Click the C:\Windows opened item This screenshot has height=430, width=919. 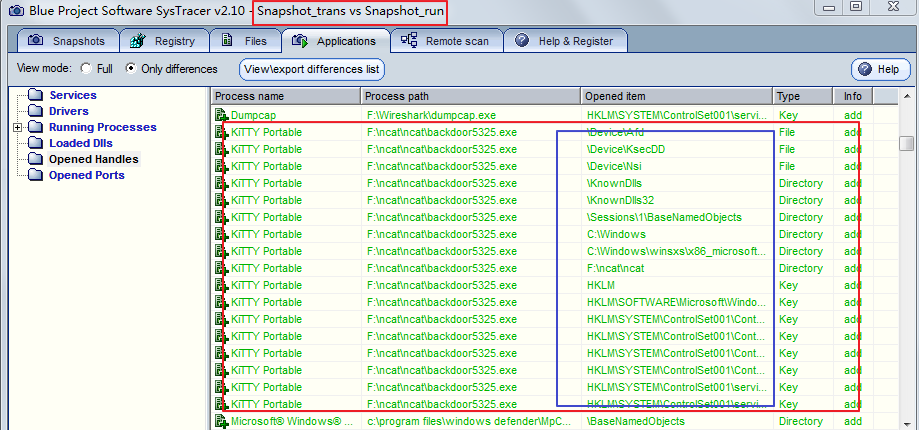tap(616, 234)
